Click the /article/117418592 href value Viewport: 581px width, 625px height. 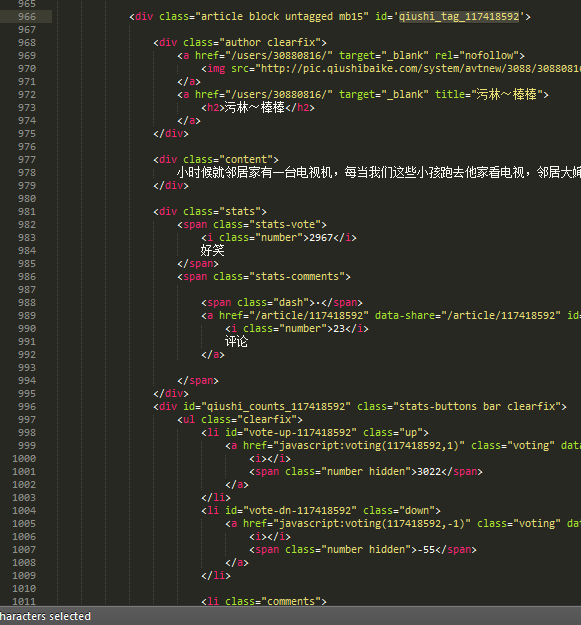(x=309, y=316)
